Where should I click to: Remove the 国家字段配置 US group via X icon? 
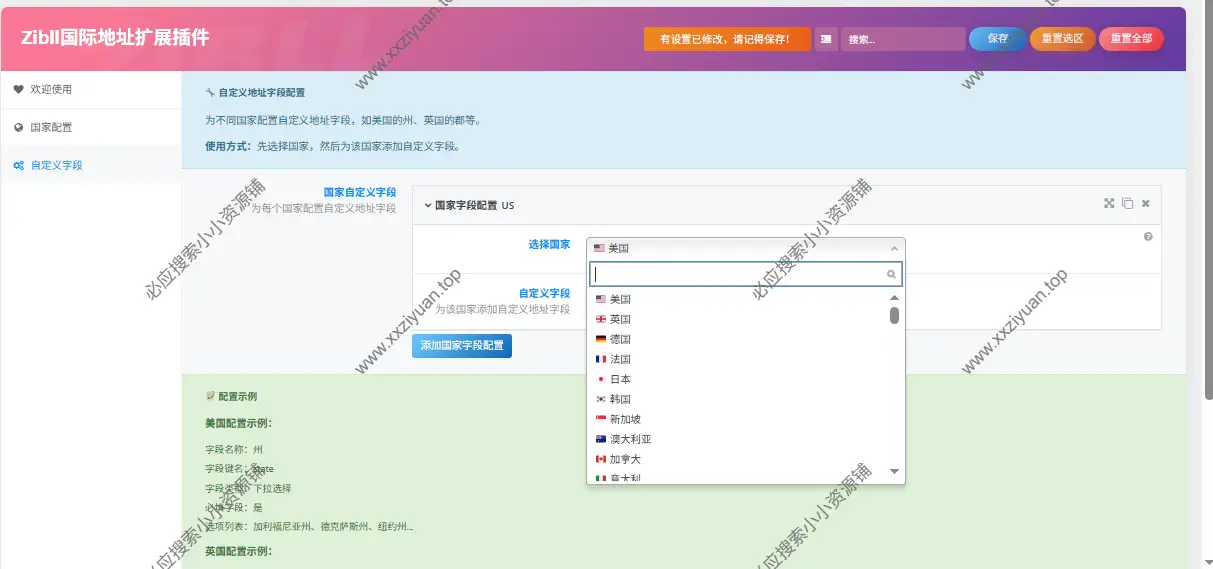1146,203
